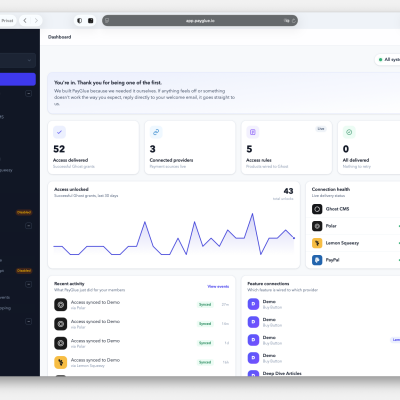The image size is (400, 400).
Task: Open the View events link
Action: click(x=218, y=286)
